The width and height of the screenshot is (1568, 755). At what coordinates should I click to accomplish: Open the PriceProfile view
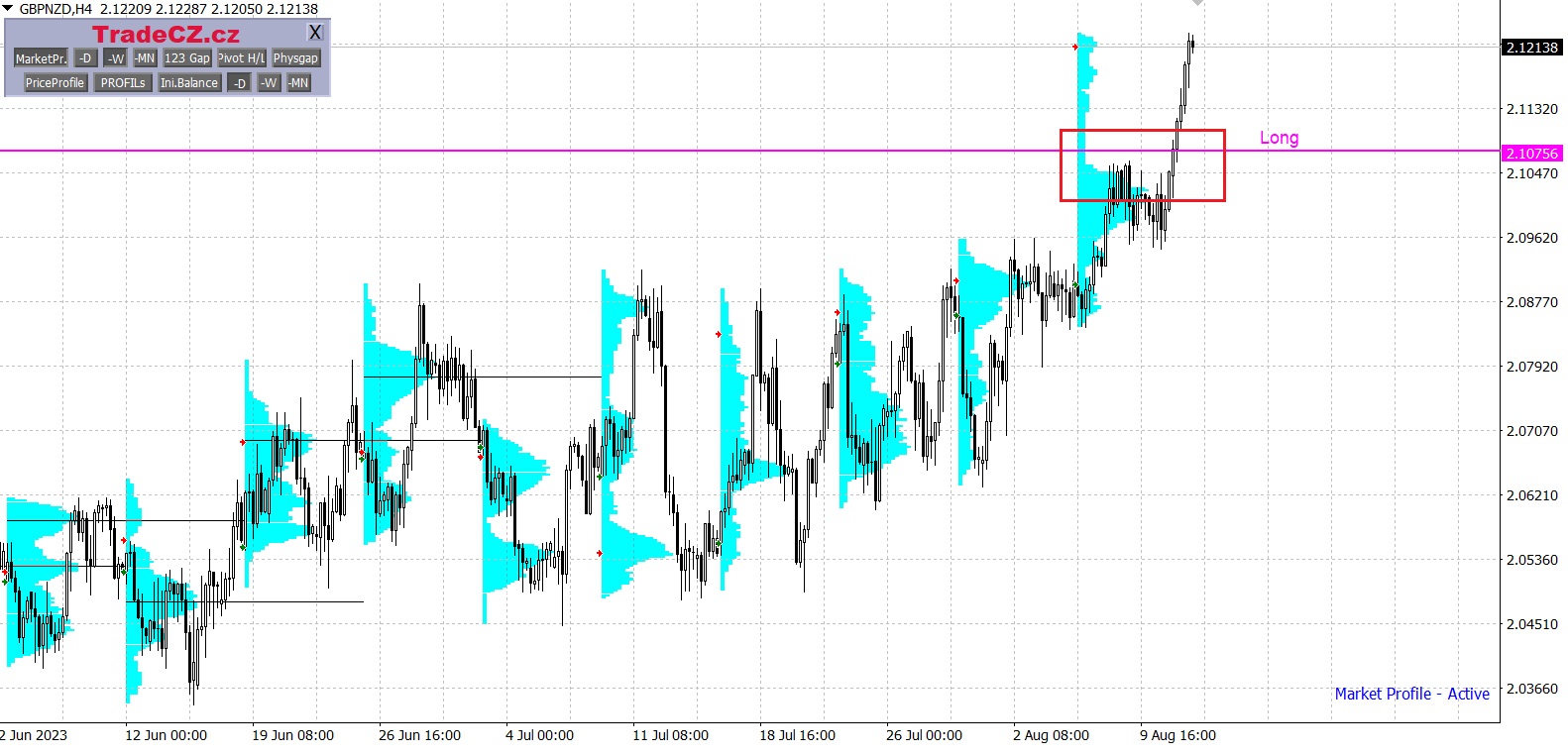click(55, 83)
